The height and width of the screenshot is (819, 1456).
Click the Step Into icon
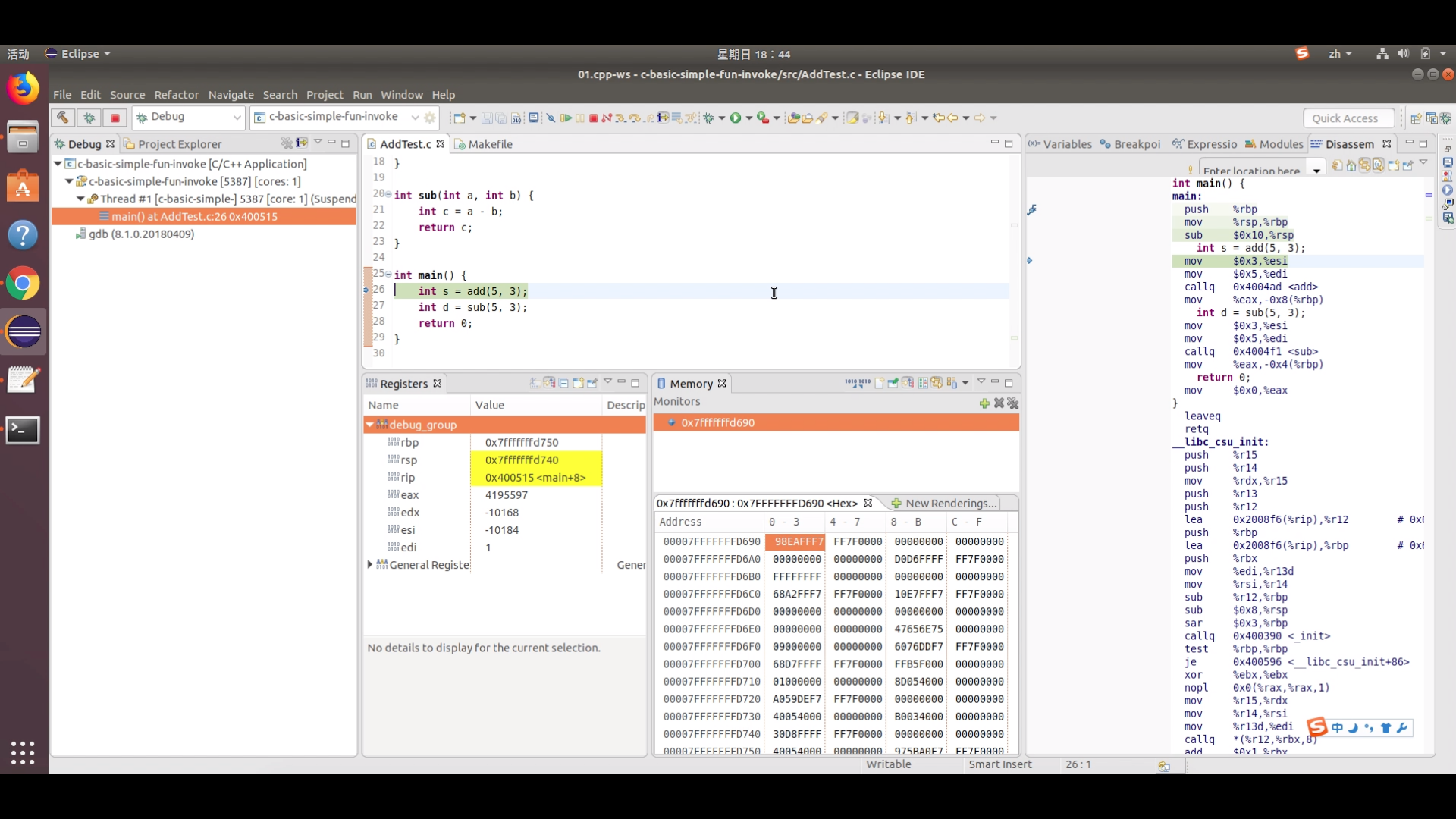click(620, 118)
